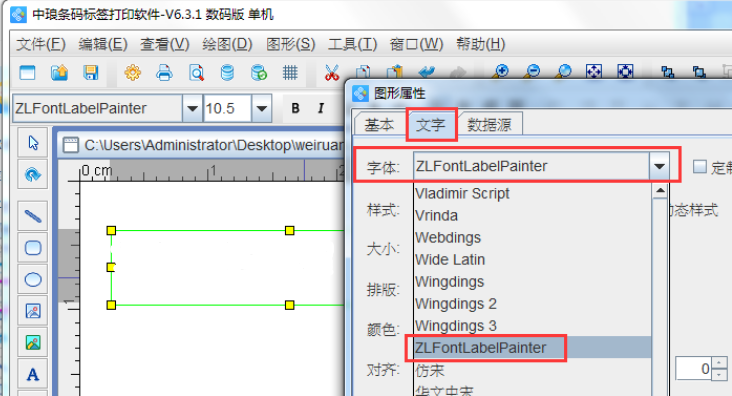Toggle the grid display icon

(290, 73)
